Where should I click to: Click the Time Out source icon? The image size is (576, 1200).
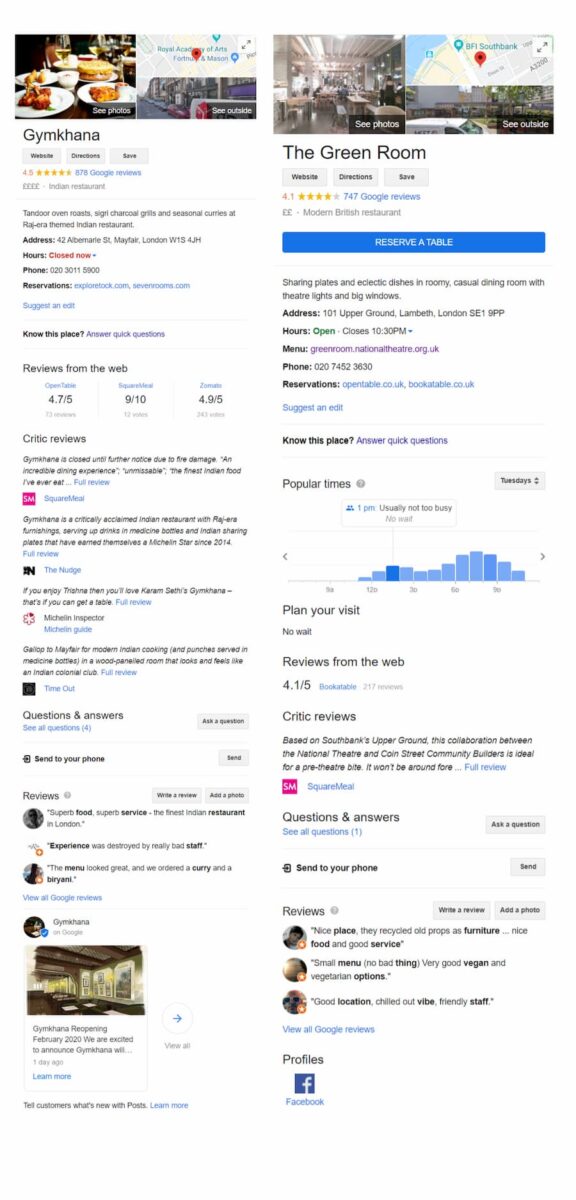(x=30, y=689)
